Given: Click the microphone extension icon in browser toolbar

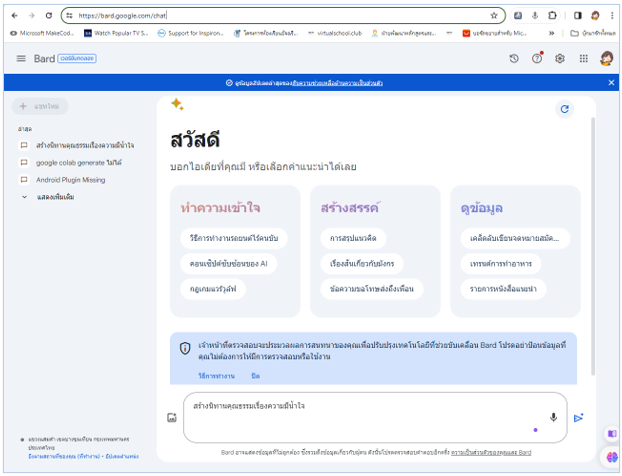Looking at the screenshot, I should coord(535,15).
